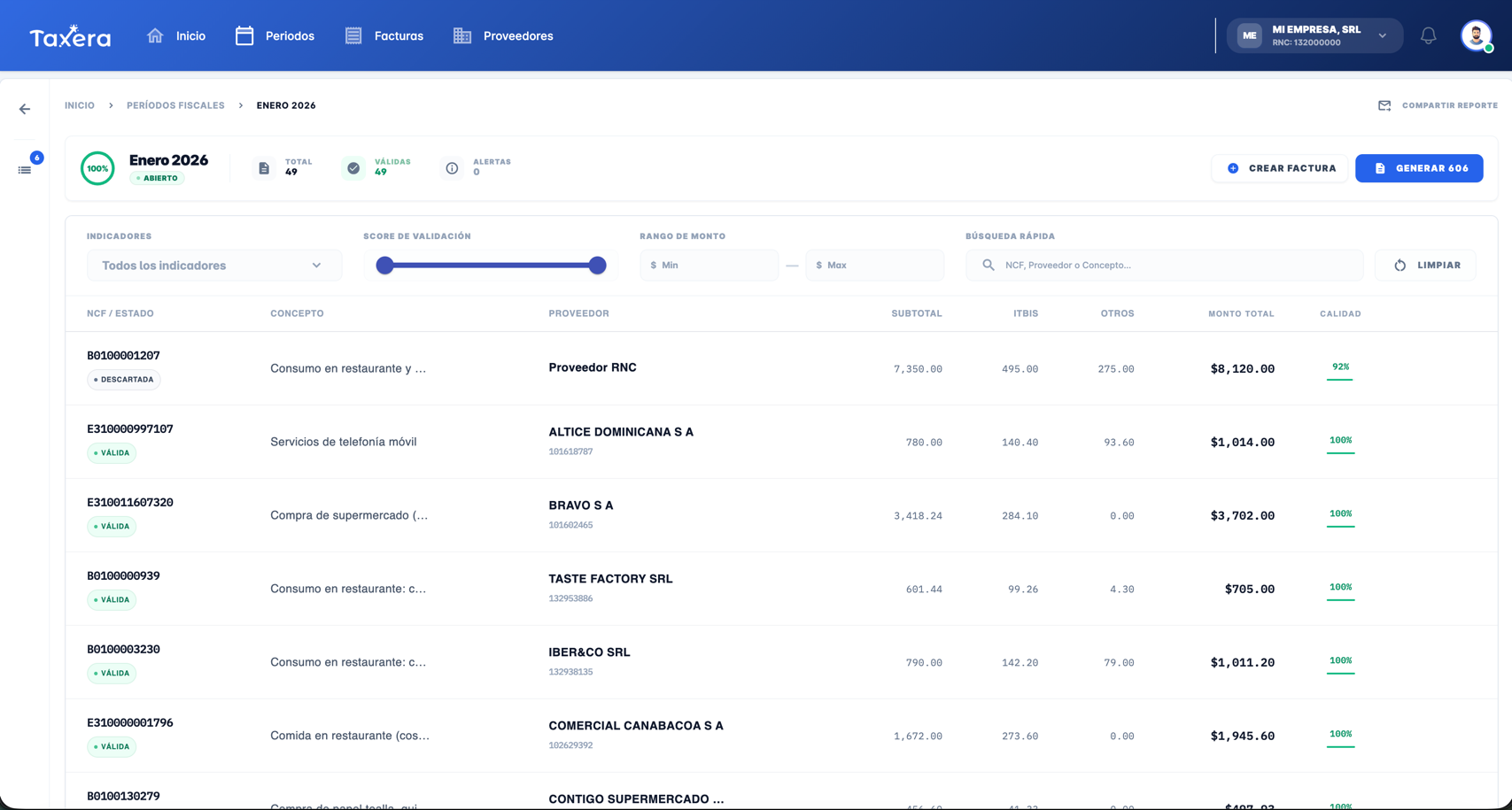Click the Limpiar filters button
The image size is (1512, 810).
(1425, 265)
